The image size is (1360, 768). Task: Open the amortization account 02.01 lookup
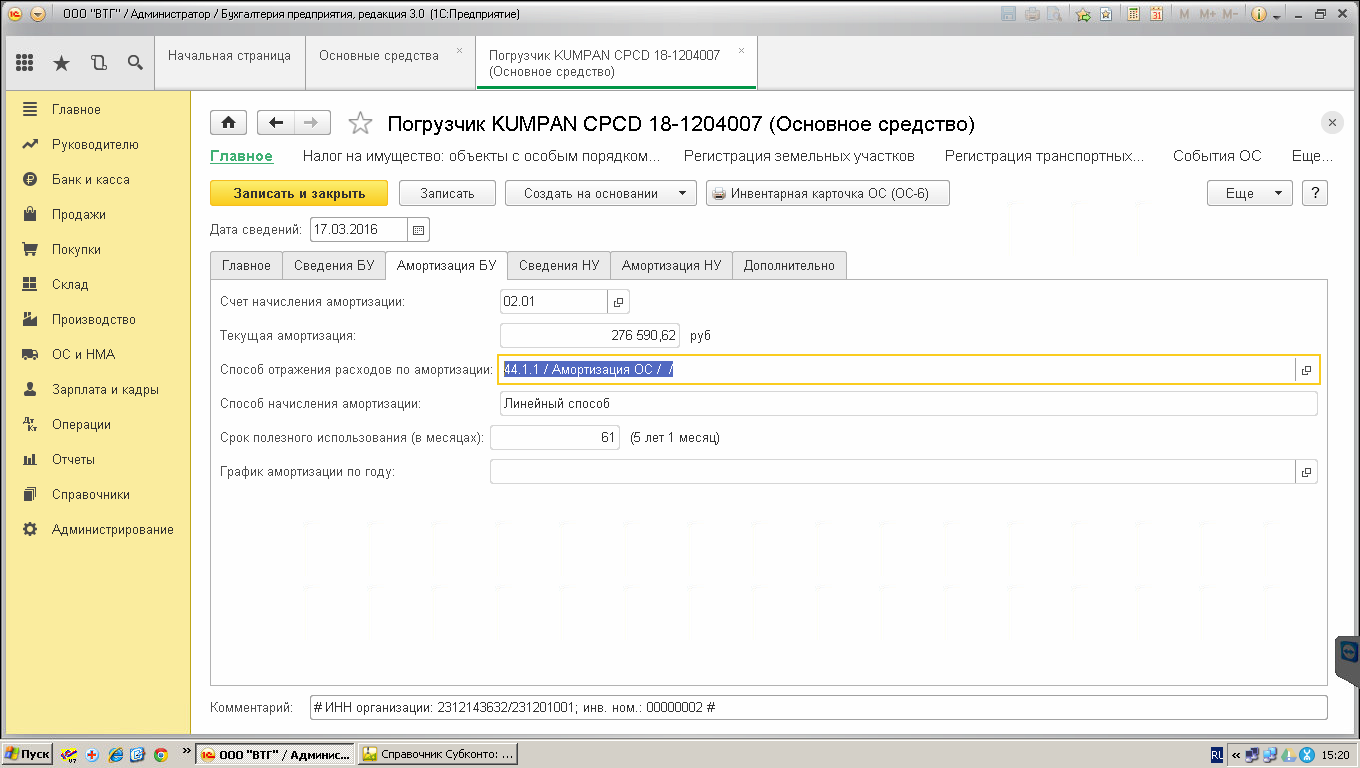(619, 301)
